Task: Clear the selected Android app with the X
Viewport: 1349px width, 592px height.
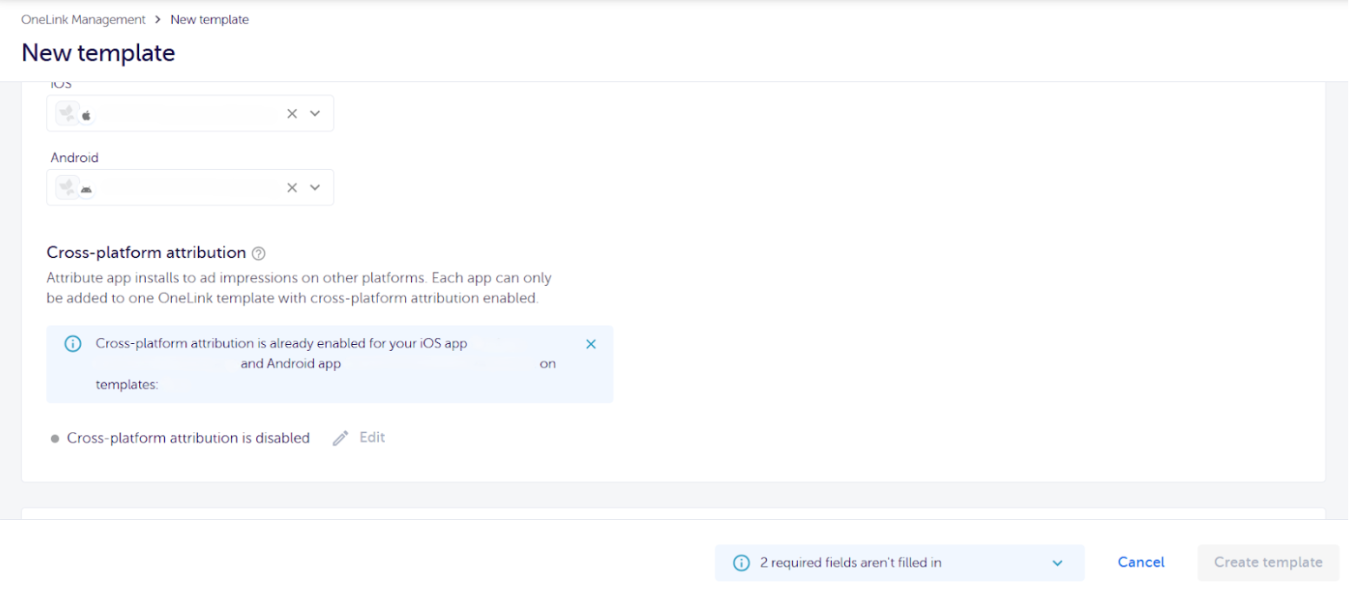Action: (291, 187)
